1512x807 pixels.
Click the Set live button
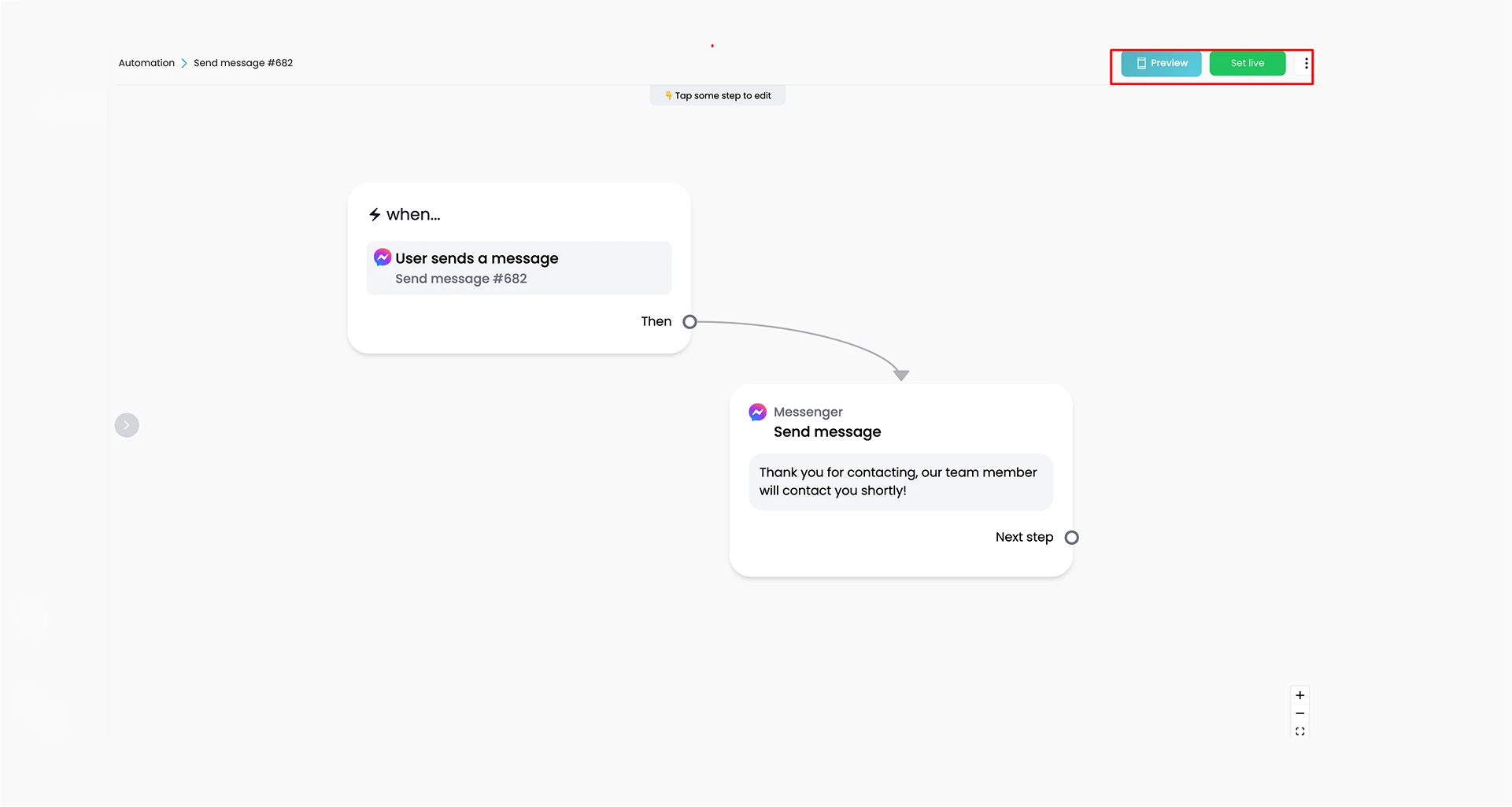(x=1248, y=64)
